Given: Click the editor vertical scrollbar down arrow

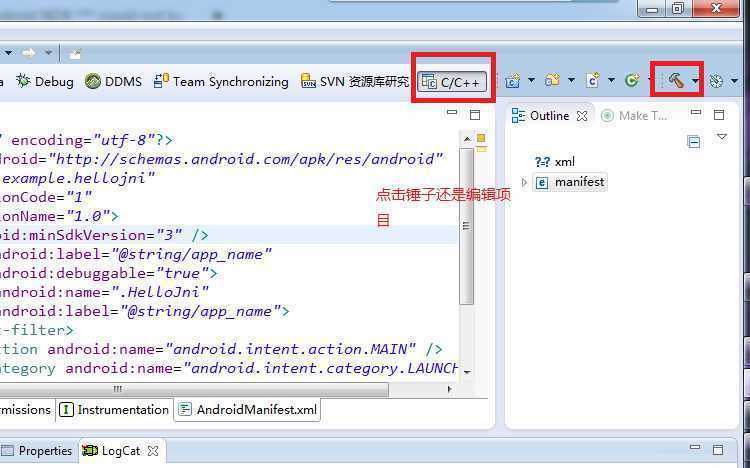Looking at the screenshot, I should pyautogui.click(x=467, y=372).
